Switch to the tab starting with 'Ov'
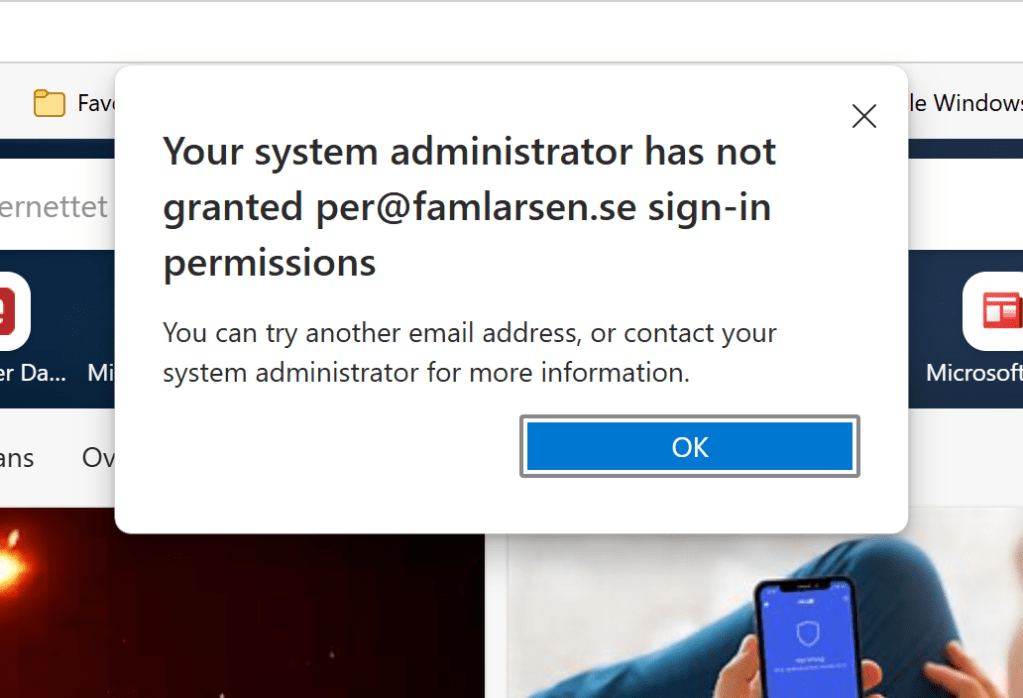The width and height of the screenshot is (1023, 698). (x=98, y=458)
